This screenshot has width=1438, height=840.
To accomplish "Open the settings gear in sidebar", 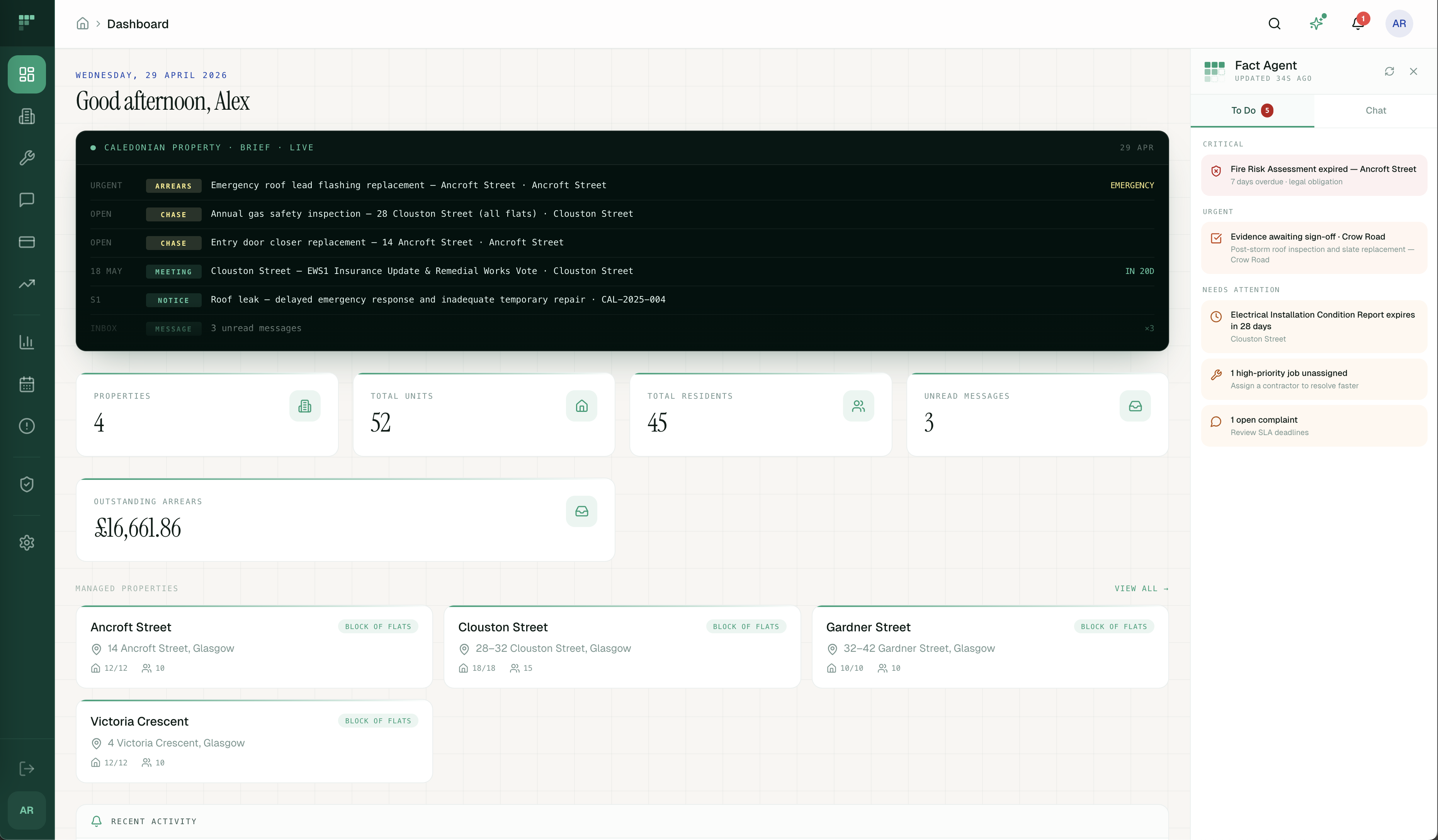I will point(26,543).
